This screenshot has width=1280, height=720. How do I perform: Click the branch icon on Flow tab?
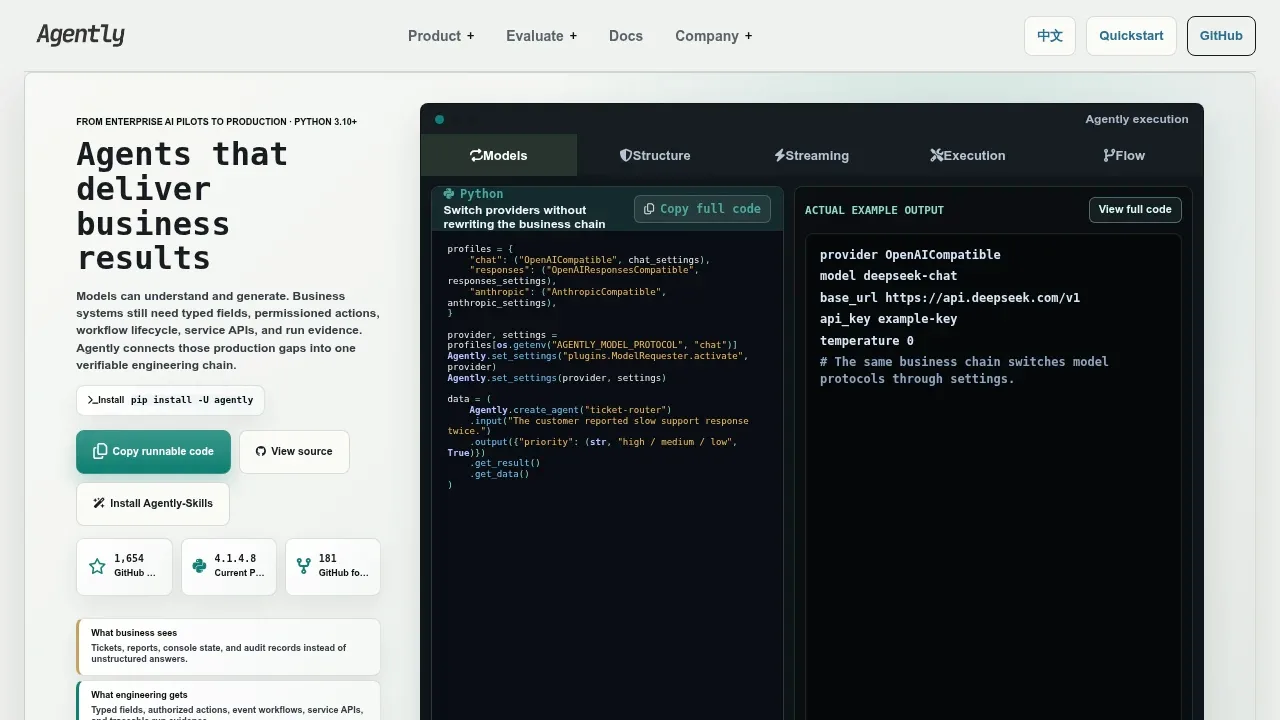pos(1109,155)
